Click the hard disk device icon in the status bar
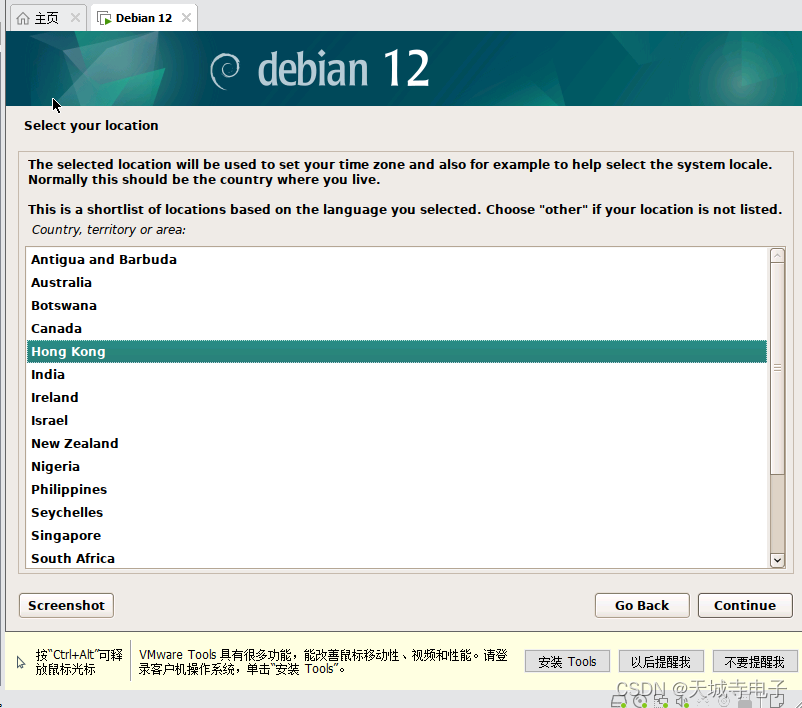Image resolution: width=802 pixels, height=708 pixels. click(616, 699)
